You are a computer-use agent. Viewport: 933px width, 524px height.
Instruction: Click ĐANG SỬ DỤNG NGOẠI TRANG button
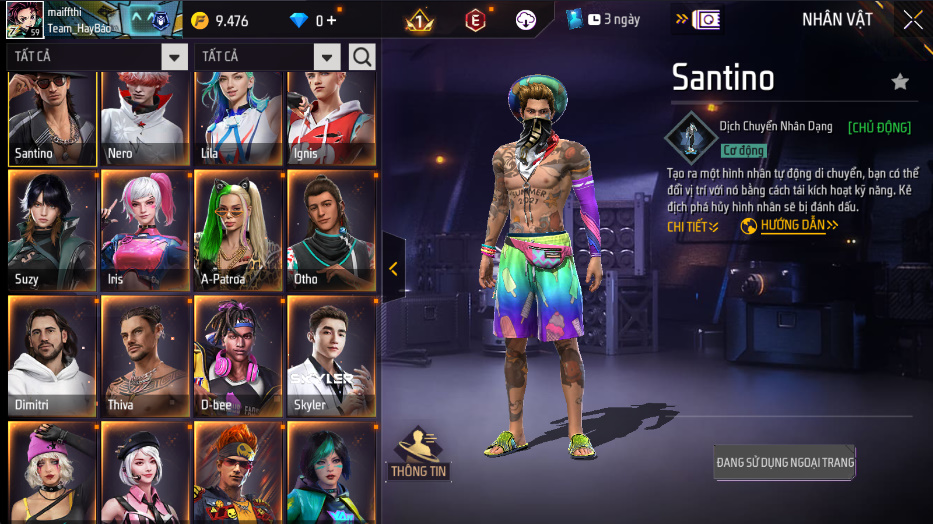[785, 462]
